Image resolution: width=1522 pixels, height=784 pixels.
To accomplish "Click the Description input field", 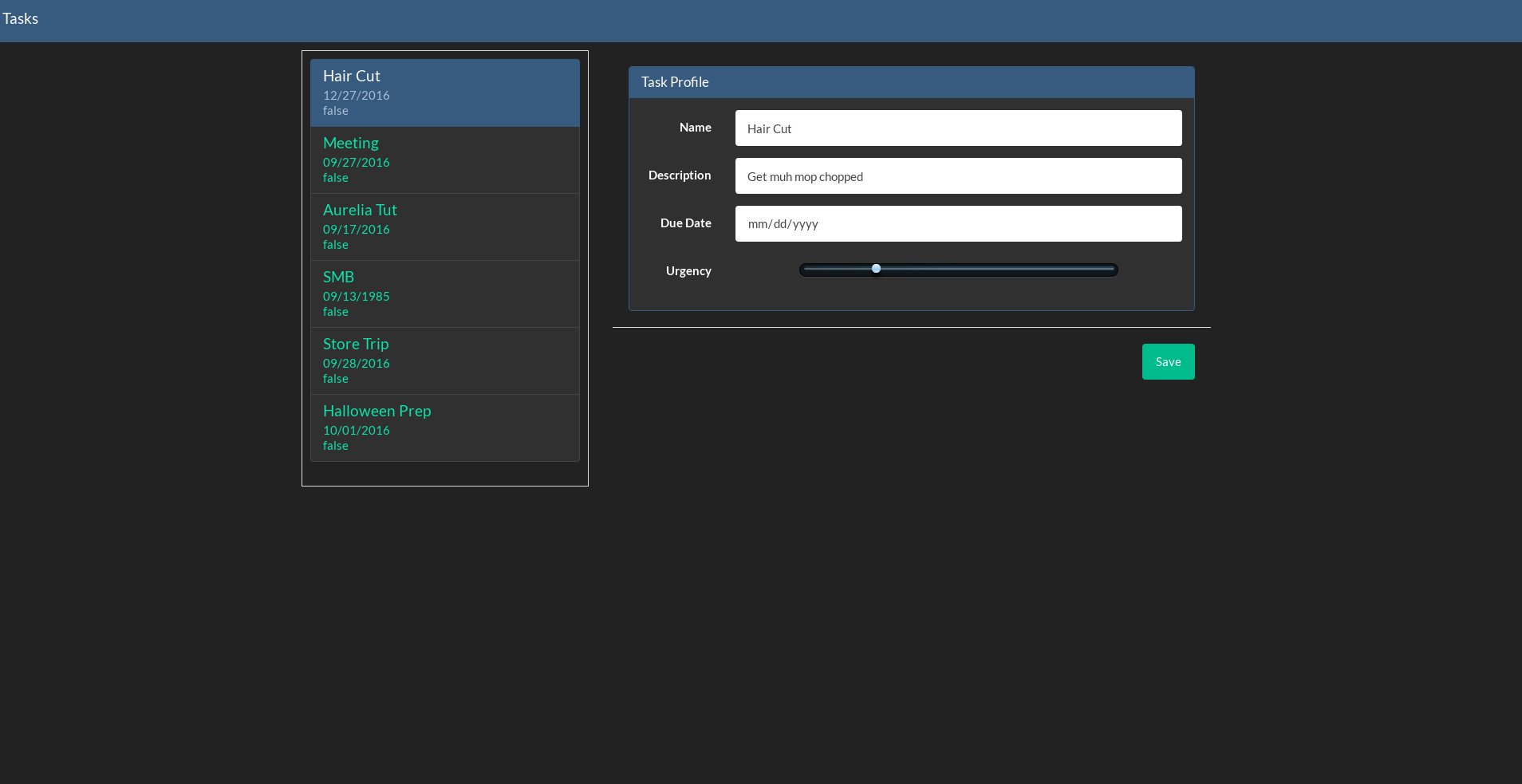I will [x=958, y=175].
